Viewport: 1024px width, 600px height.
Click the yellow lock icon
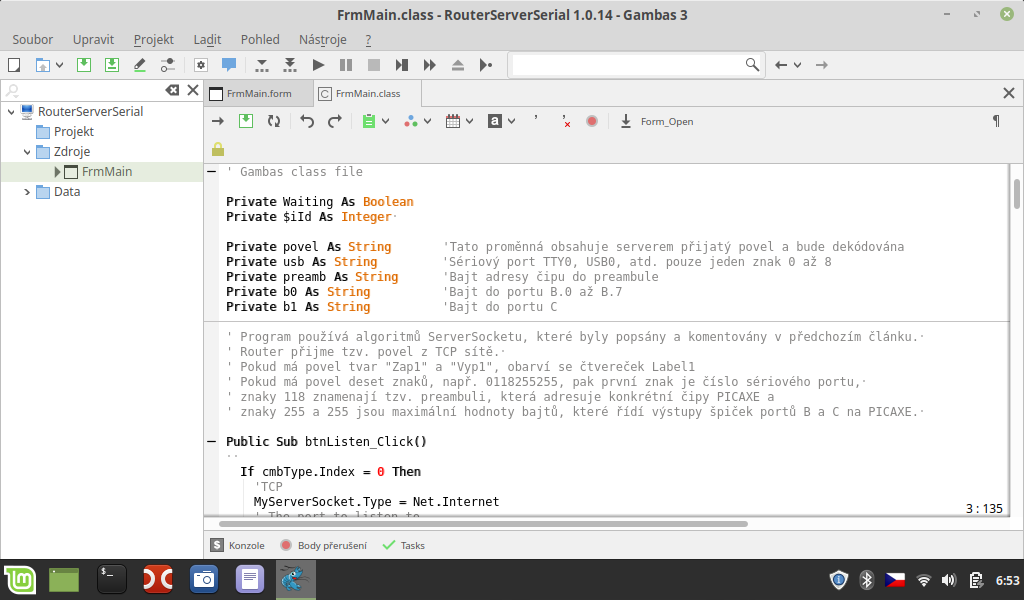click(x=218, y=149)
